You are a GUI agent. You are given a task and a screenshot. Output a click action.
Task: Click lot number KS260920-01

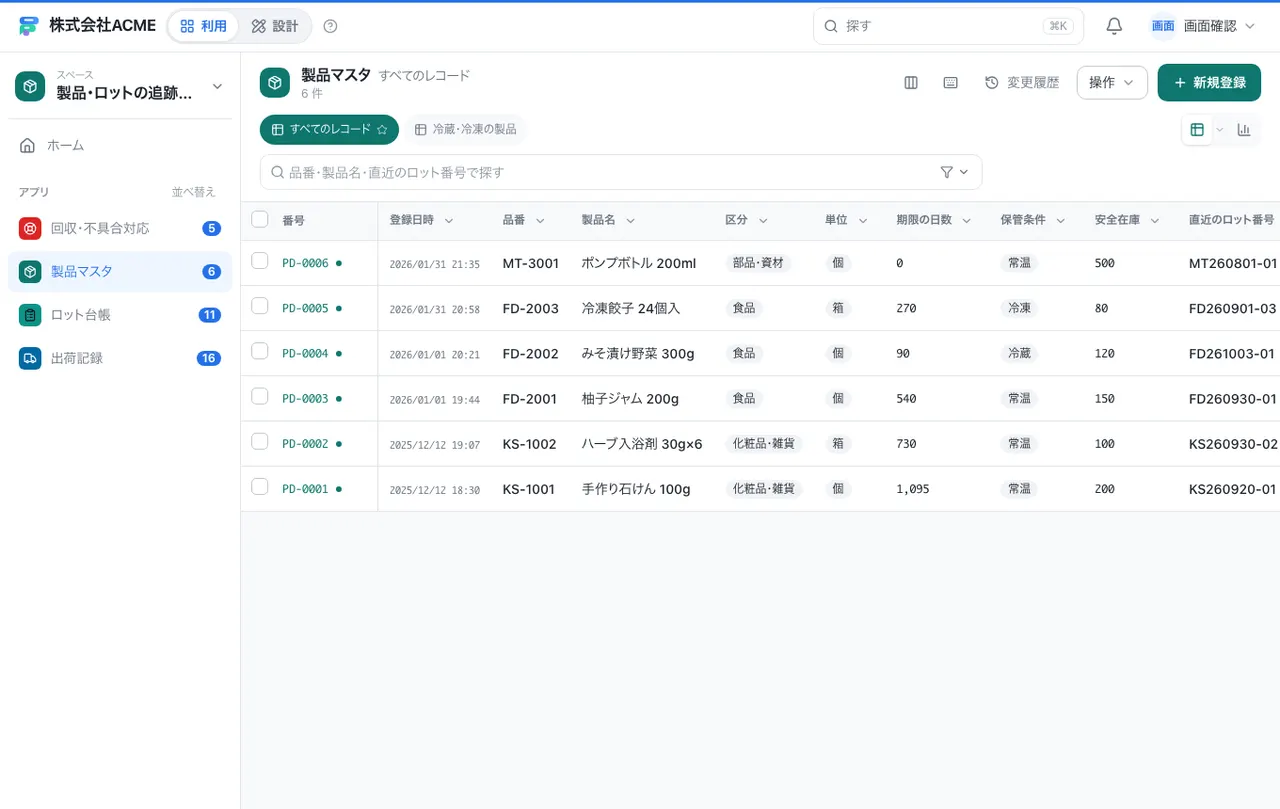[1232, 489]
